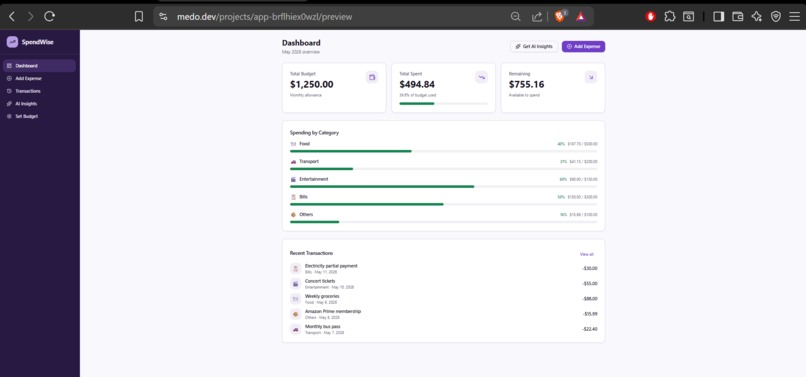
Task: Click the $494.84 total spent amount
Action: [417, 84]
